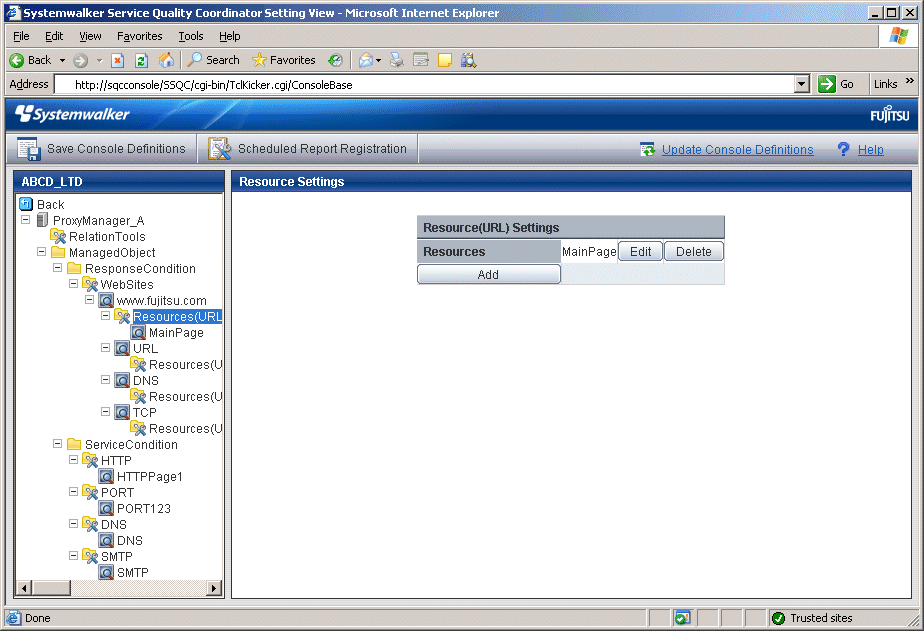The height and width of the screenshot is (631, 924).
Task: Click the IE Back arrow icon
Action: [x=16, y=60]
